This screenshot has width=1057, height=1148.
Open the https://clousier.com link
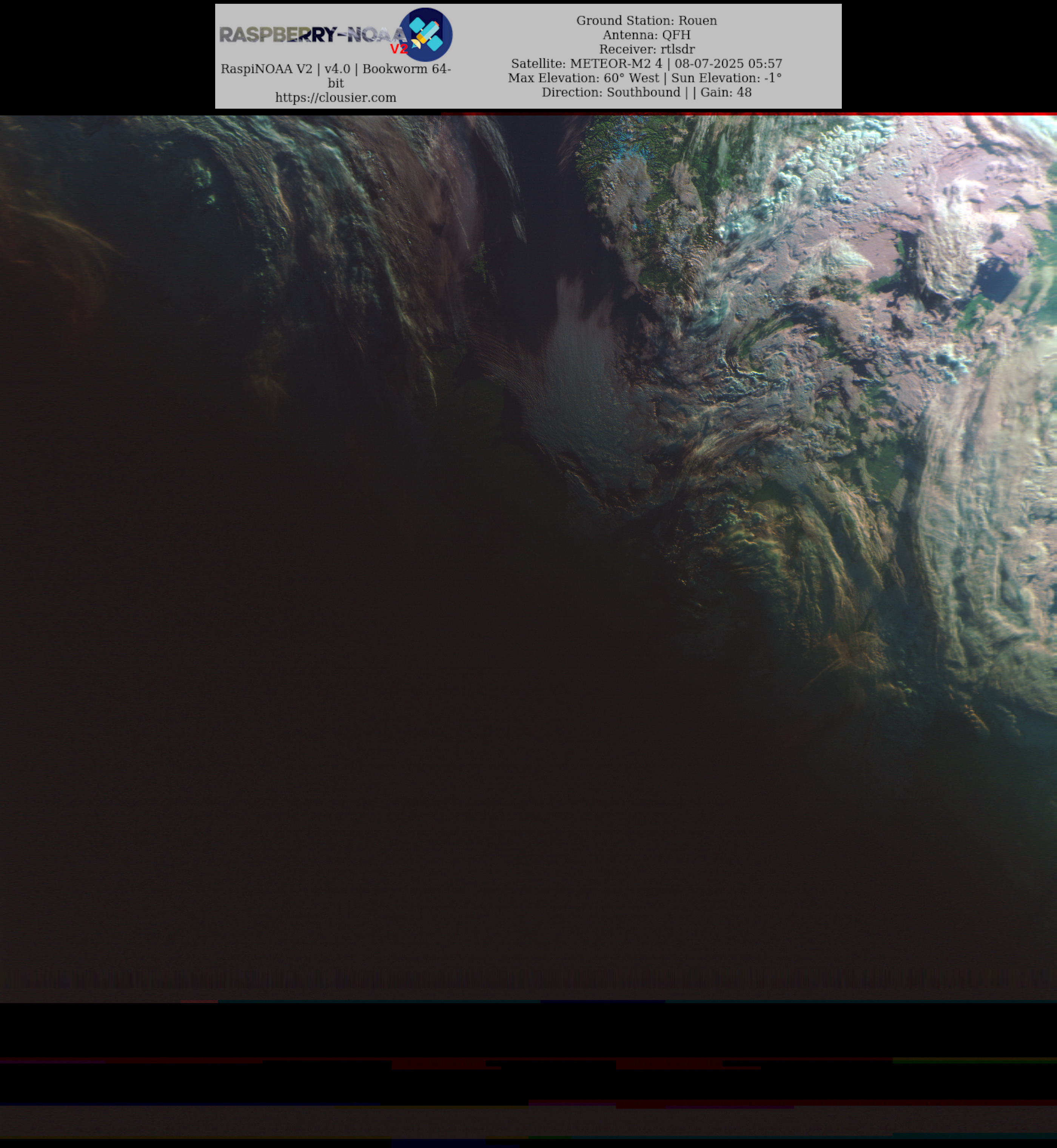point(336,97)
